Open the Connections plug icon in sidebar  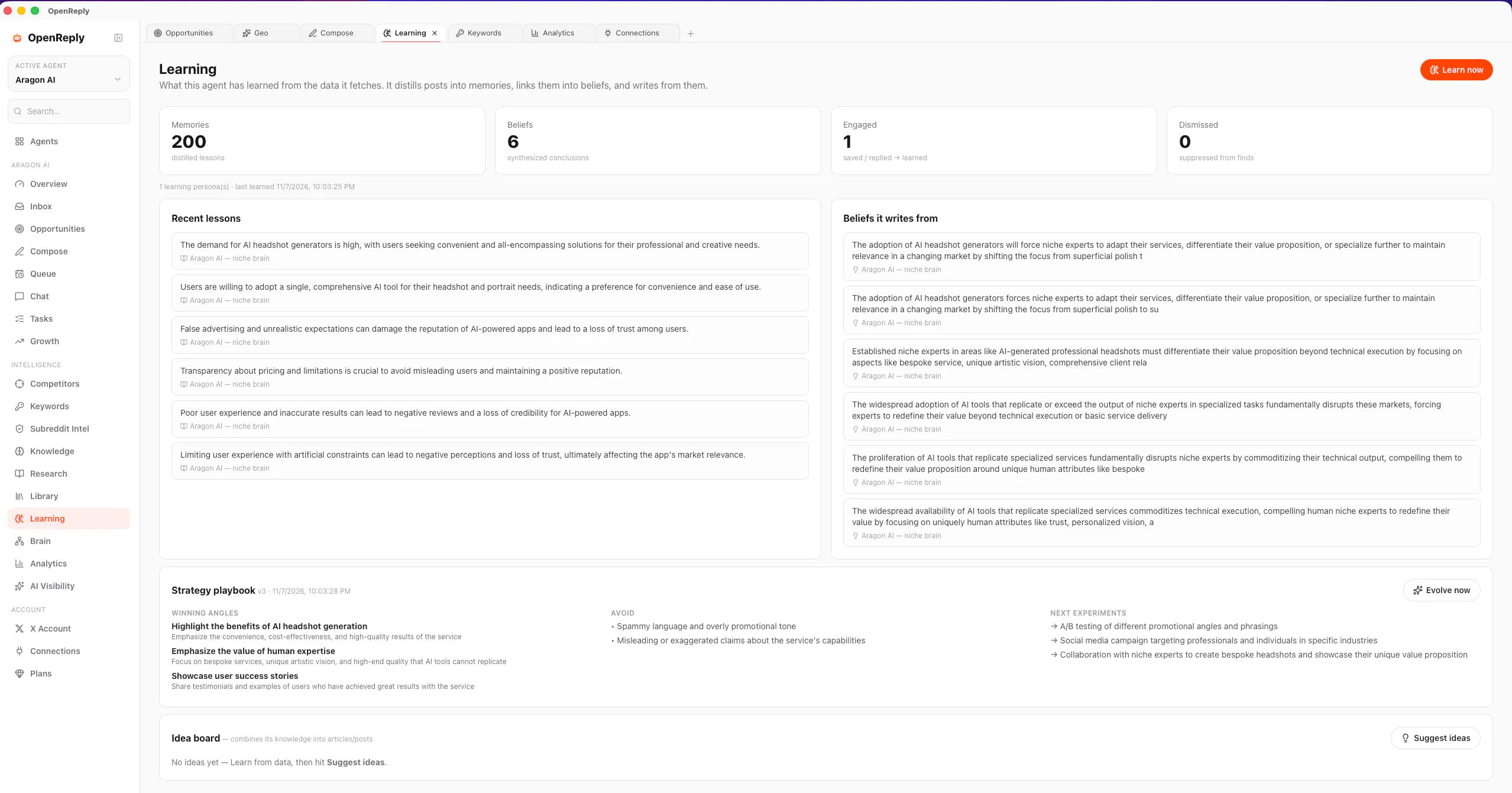[20, 651]
